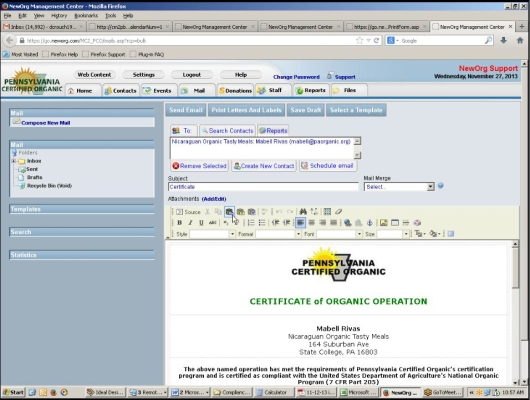Screen dimensions: 530x400
Task: Click Select a Template button
Action: click(x=356, y=110)
